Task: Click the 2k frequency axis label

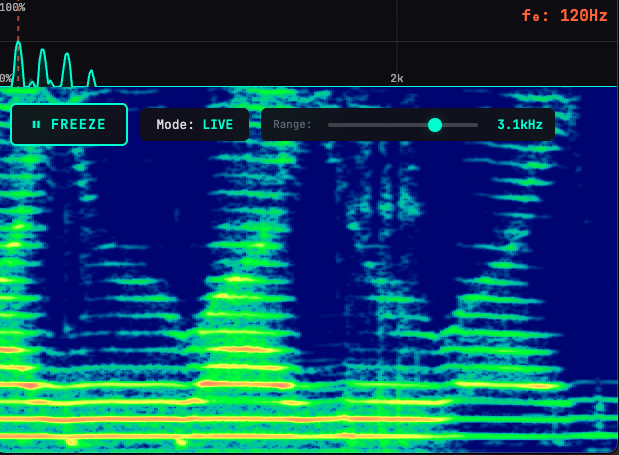Action: (397, 78)
